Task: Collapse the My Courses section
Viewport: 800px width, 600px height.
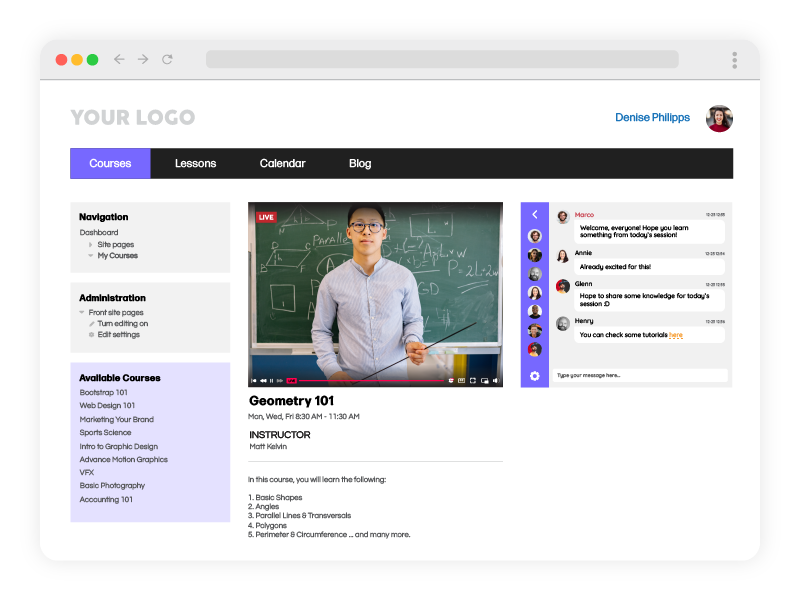Action: tap(91, 256)
